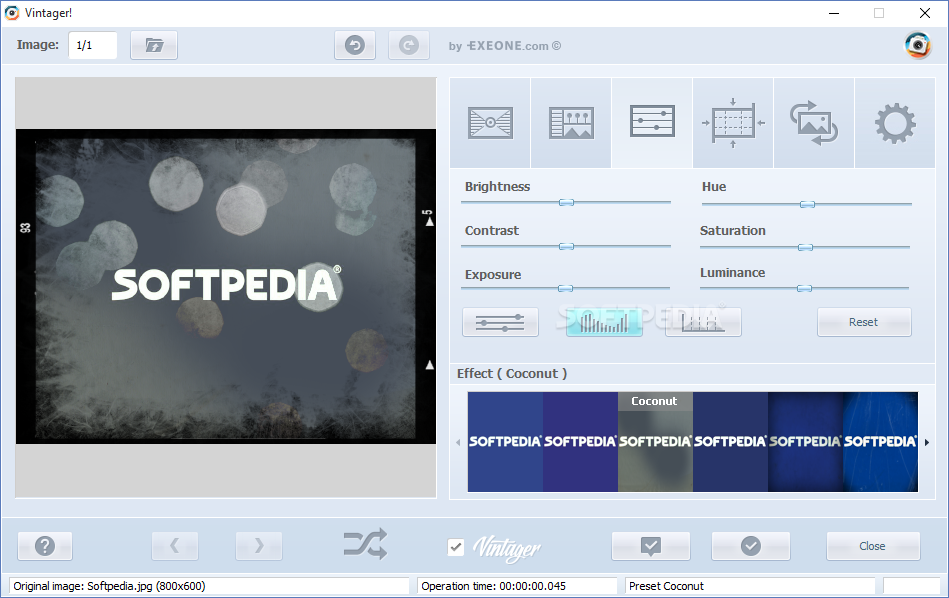
Task: Go to the next image
Action: pos(258,546)
